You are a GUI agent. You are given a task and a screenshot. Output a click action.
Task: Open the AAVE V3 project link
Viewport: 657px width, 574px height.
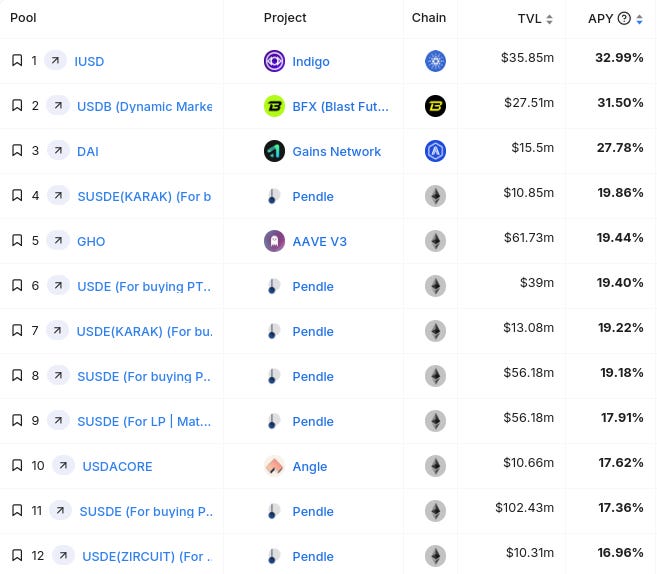320,241
